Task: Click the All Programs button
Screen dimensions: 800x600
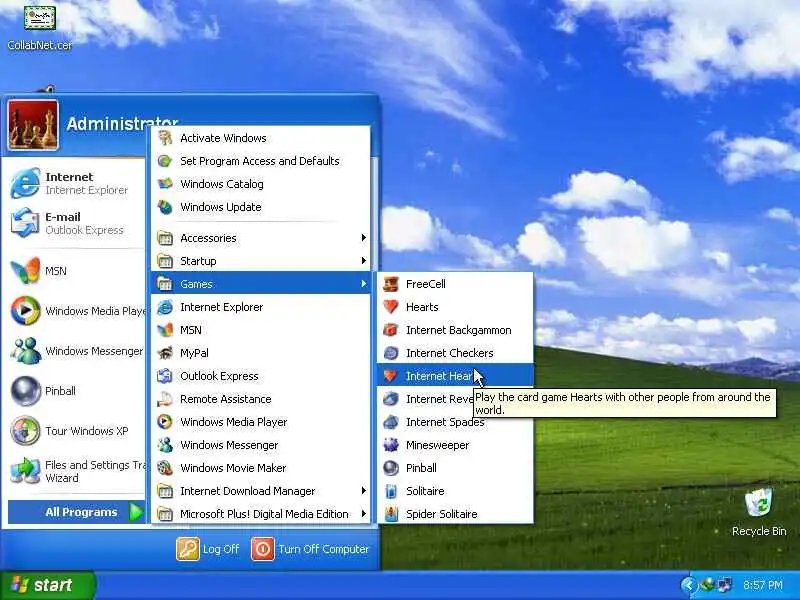Action: point(77,512)
